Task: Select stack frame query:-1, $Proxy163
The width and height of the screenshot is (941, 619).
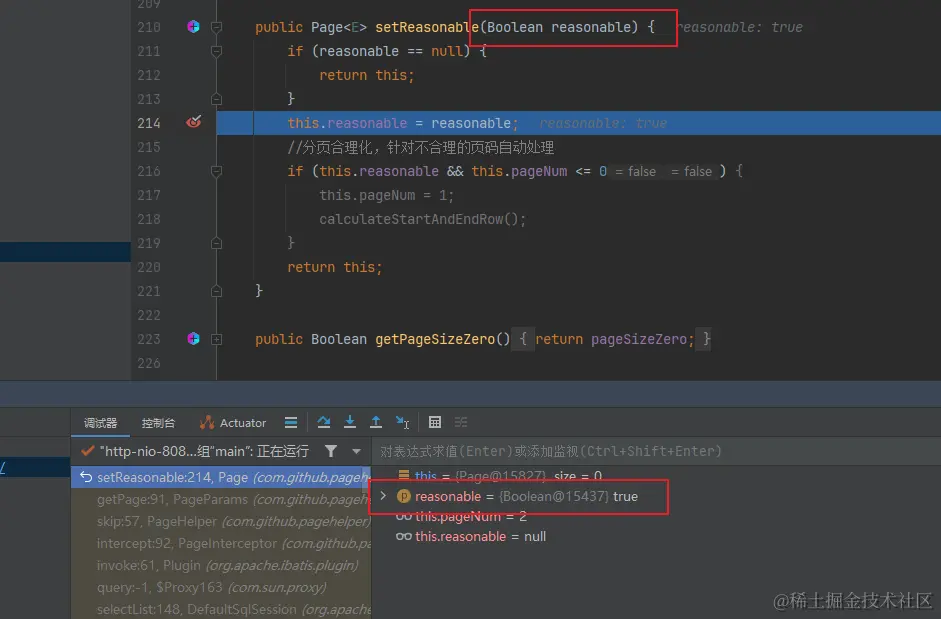Action: click(x=221, y=587)
